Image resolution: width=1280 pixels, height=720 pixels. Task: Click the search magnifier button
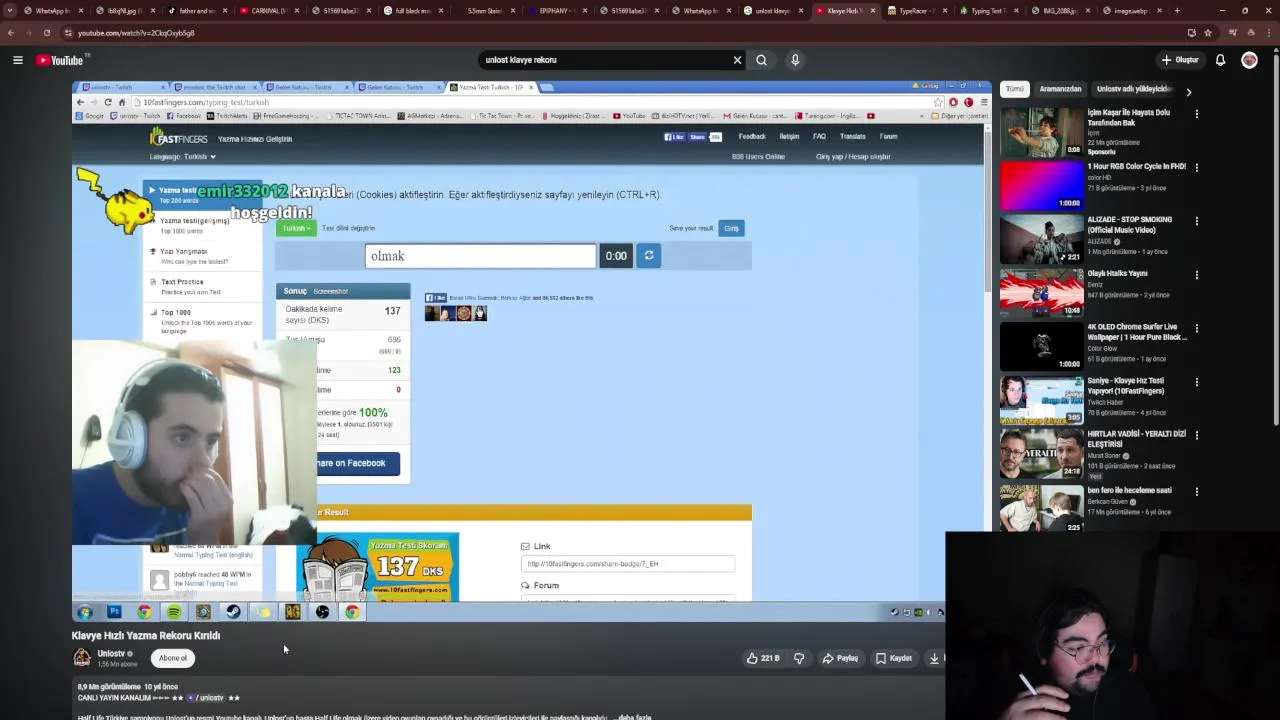(762, 60)
